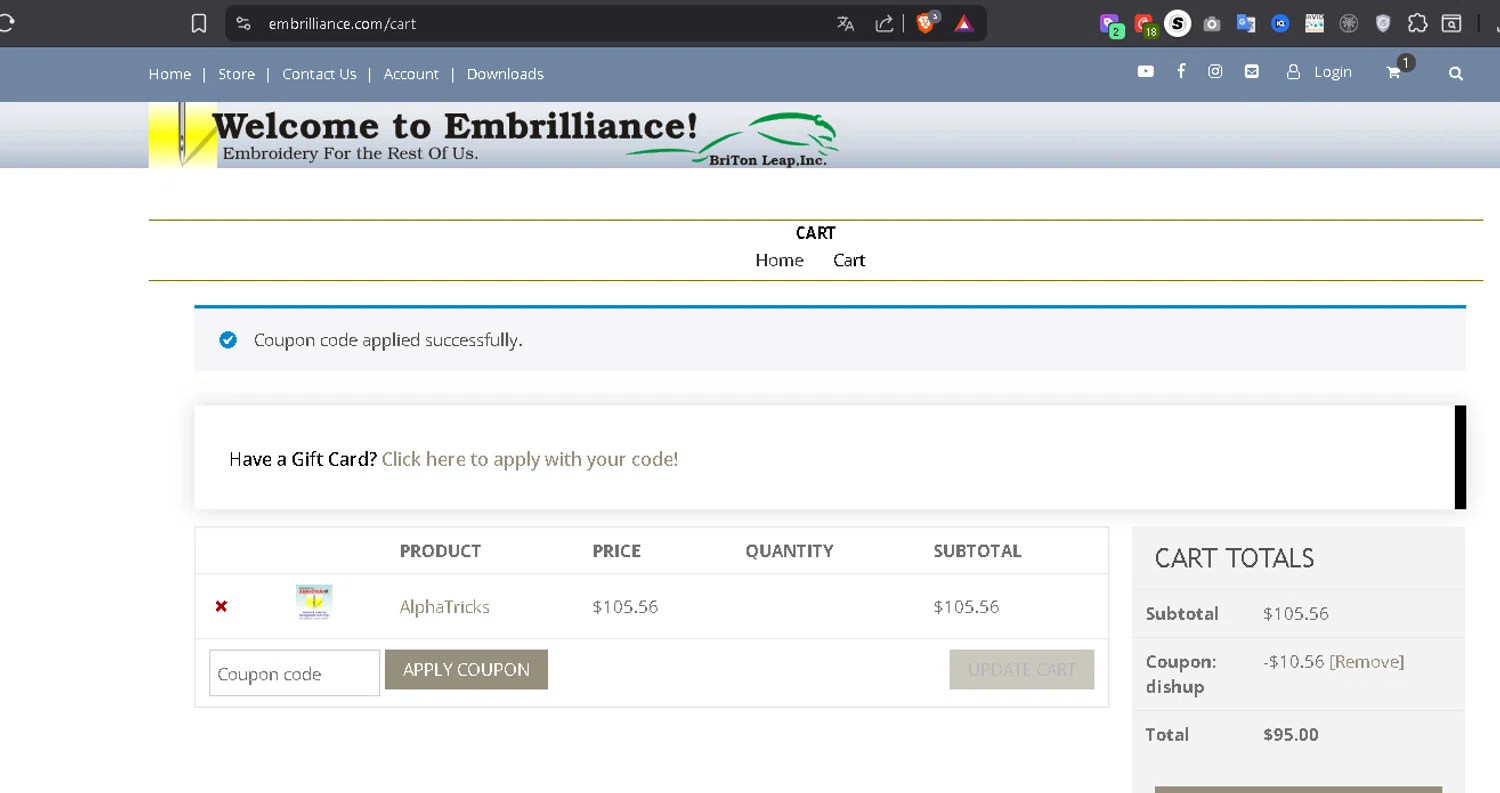This screenshot has width=1500, height=793.
Task: Open the Account menu item
Action: (x=411, y=74)
